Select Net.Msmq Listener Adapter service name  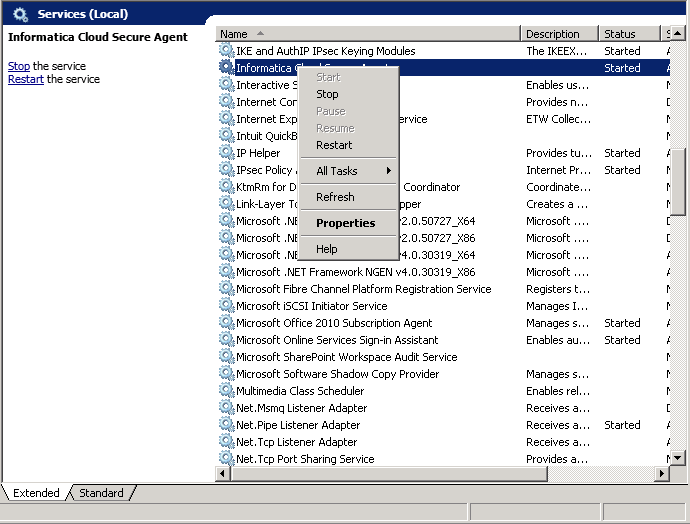301,408
